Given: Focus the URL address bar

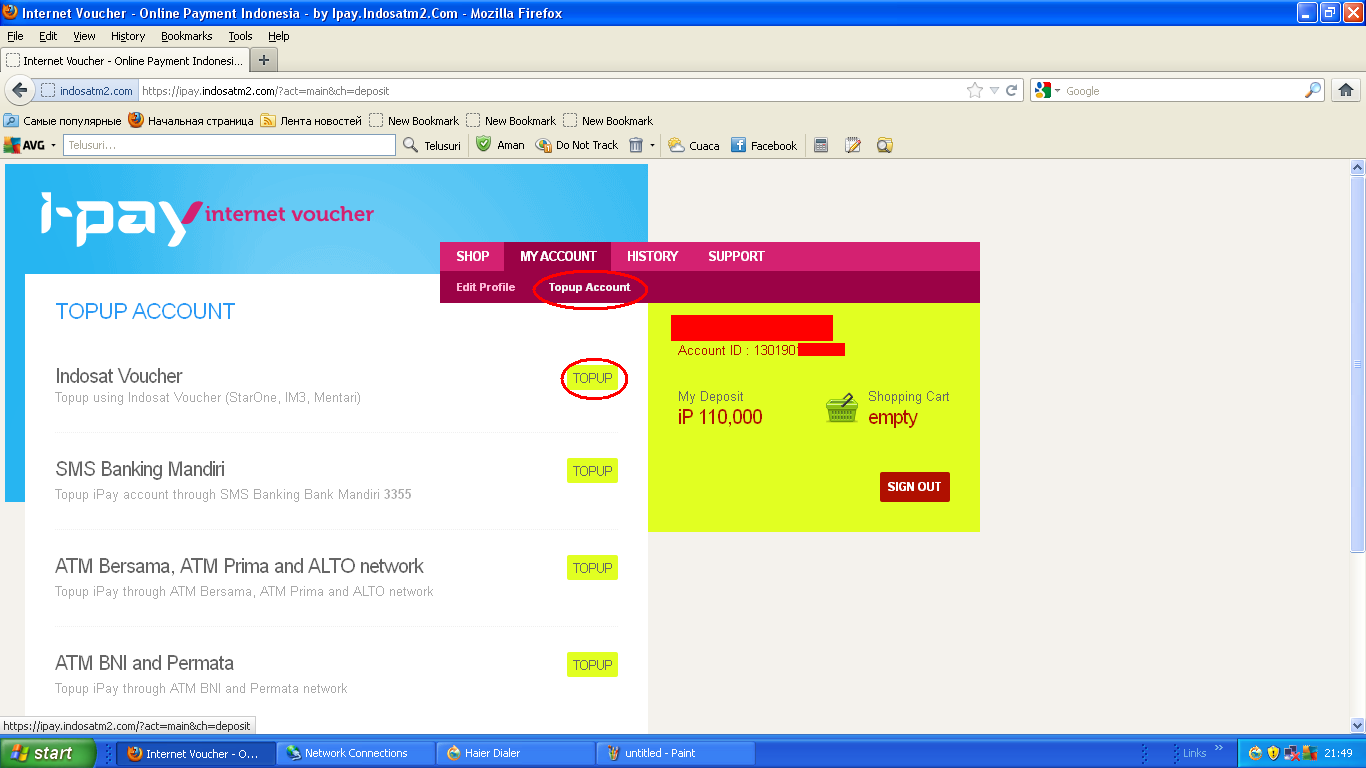Looking at the screenshot, I should coord(550,90).
